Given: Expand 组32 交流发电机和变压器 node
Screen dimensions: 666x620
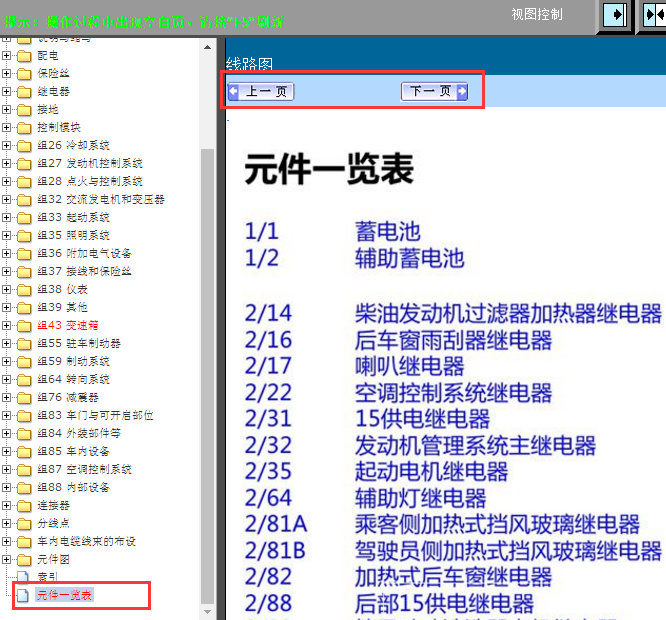Looking at the screenshot, I should point(6,200).
